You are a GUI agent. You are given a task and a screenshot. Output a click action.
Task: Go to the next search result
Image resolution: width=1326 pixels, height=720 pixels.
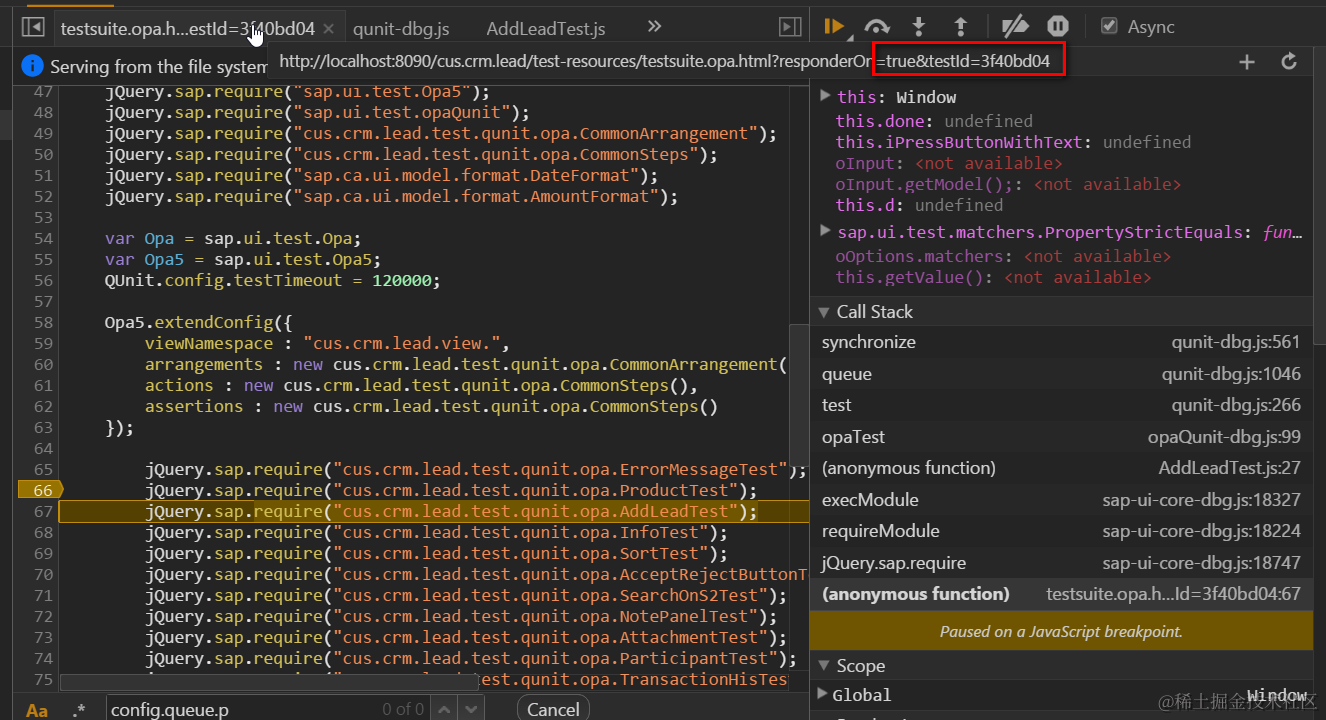pos(470,709)
